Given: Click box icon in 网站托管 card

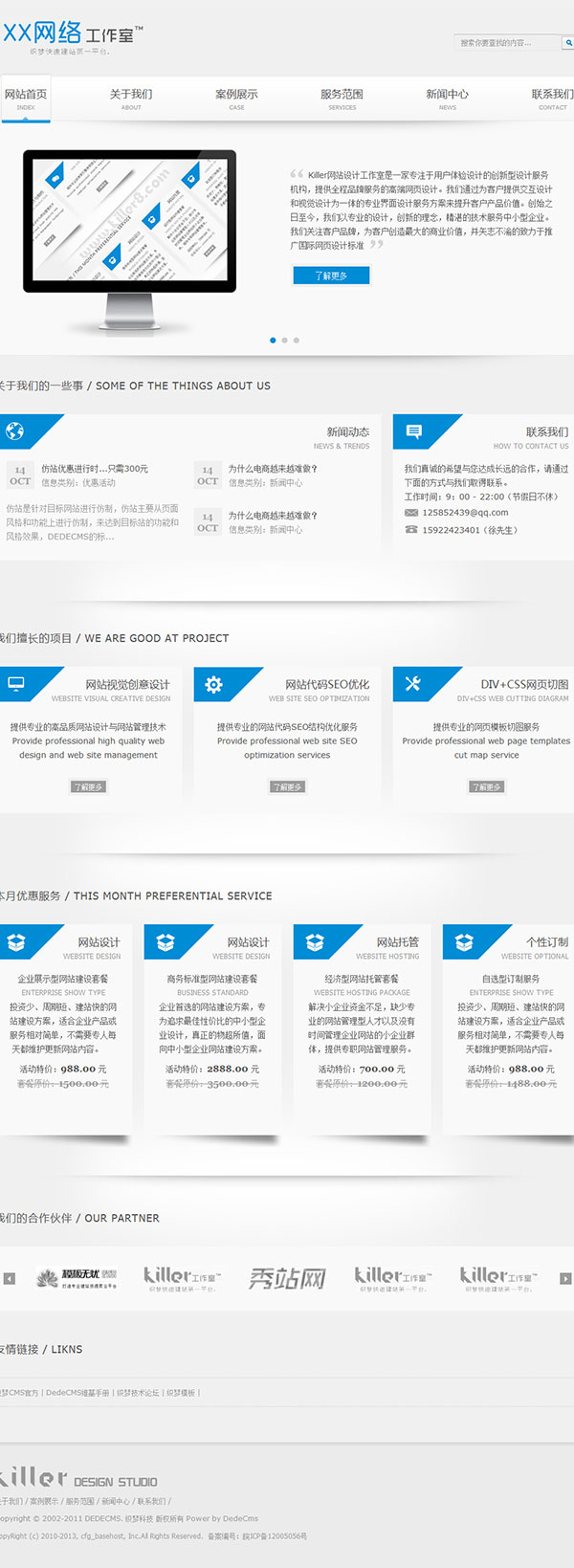Looking at the screenshot, I should [315, 942].
